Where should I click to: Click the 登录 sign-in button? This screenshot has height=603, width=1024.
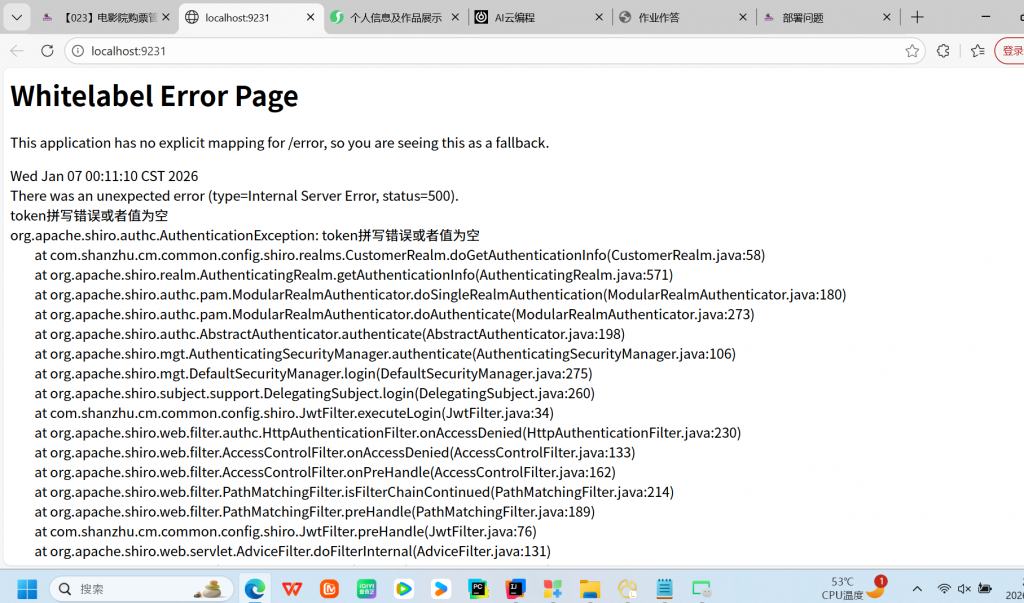point(1010,51)
